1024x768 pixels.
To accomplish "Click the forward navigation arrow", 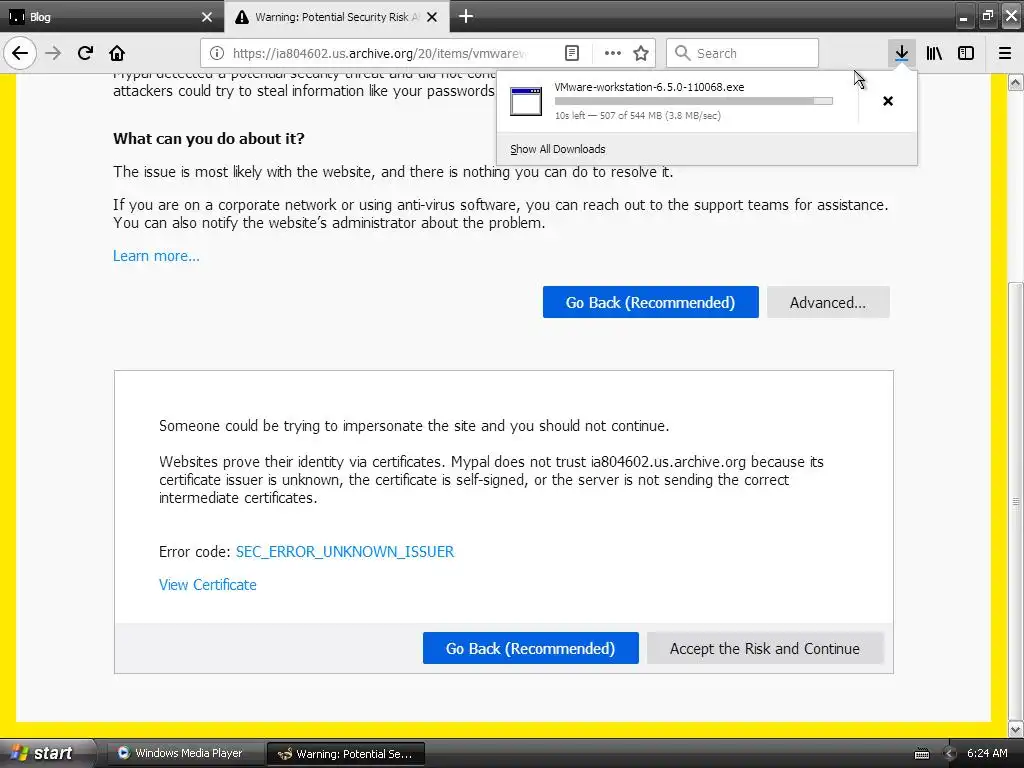I will coord(53,53).
